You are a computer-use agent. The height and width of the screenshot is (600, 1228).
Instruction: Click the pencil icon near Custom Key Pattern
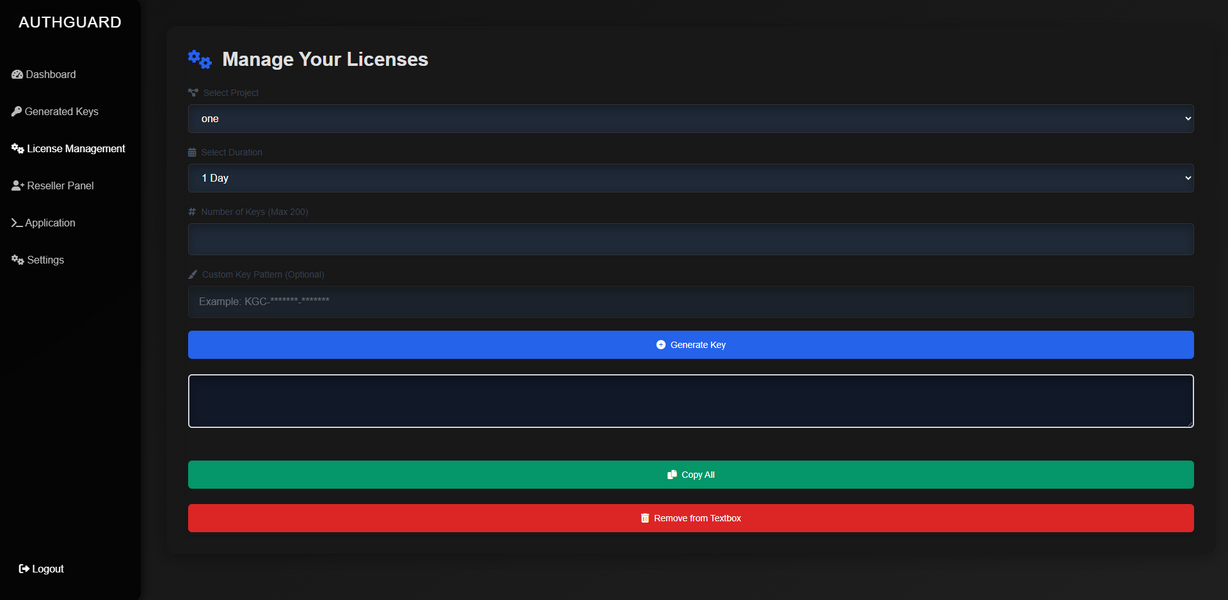tap(192, 274)
